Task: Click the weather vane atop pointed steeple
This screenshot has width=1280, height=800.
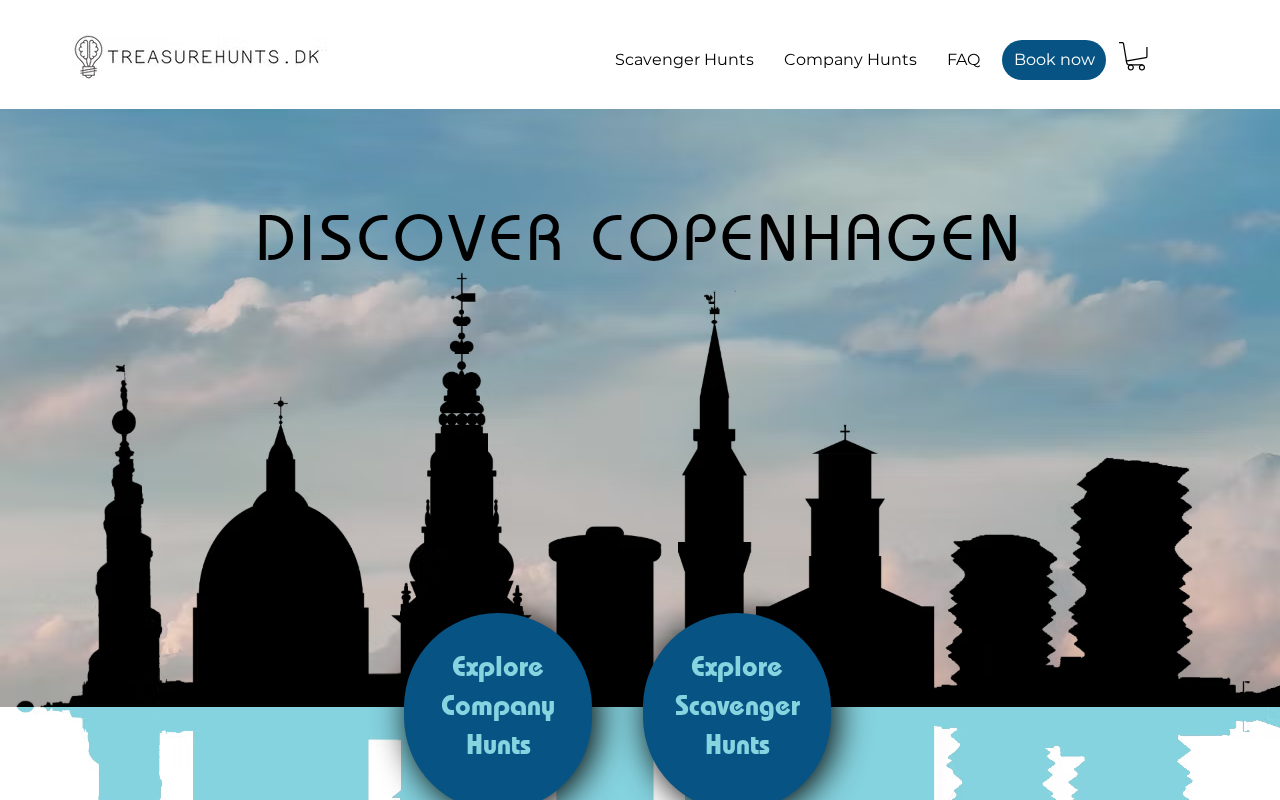Action: pos(713,303)
